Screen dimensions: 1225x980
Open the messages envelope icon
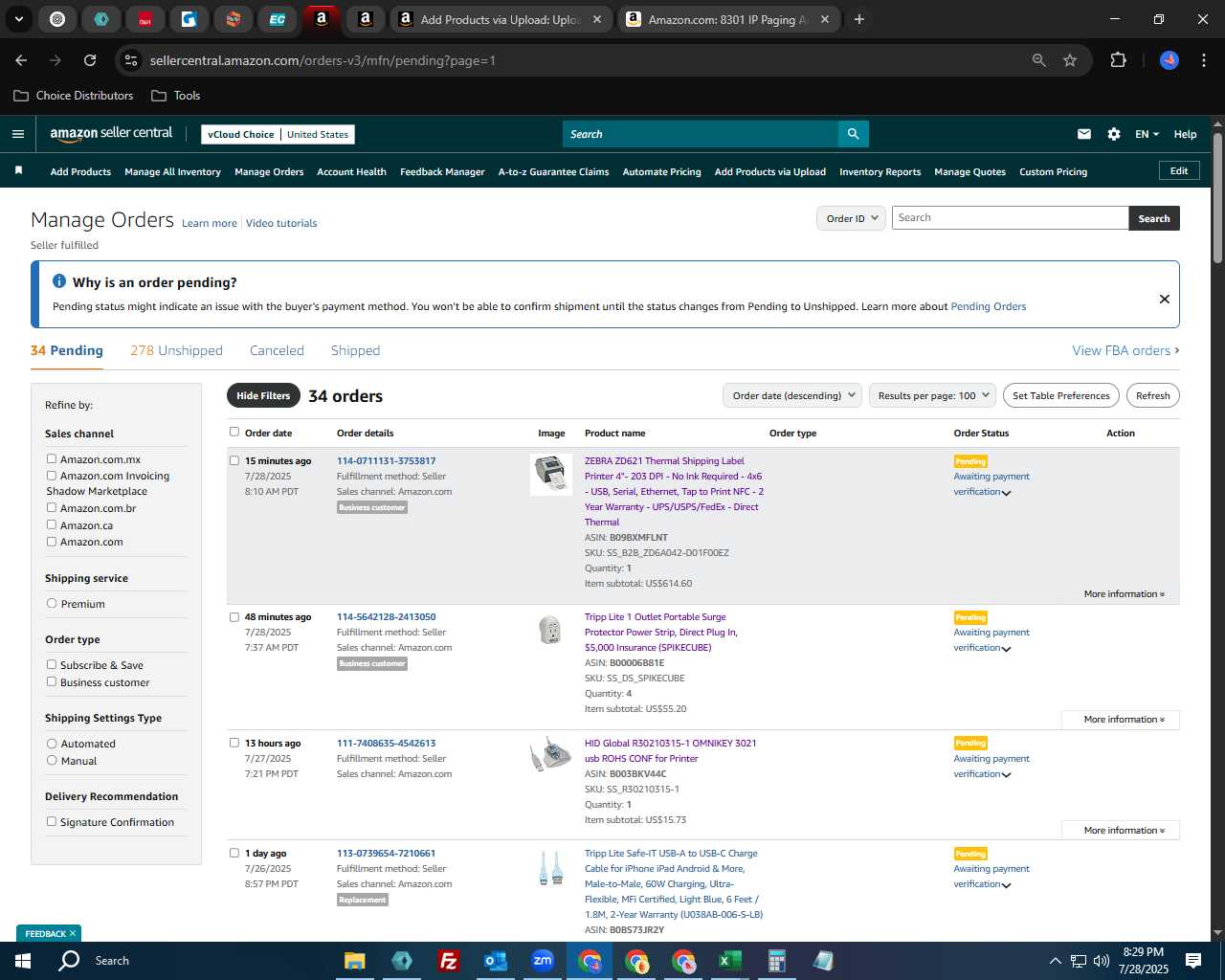(x=1084, y=134)
